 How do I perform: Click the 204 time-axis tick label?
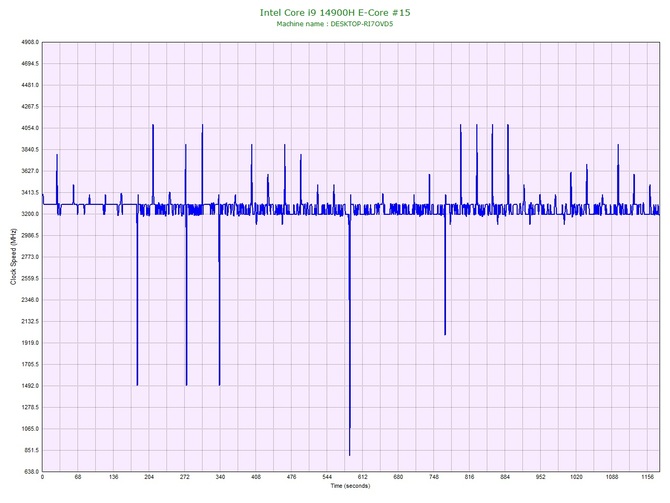coord(149,477)
